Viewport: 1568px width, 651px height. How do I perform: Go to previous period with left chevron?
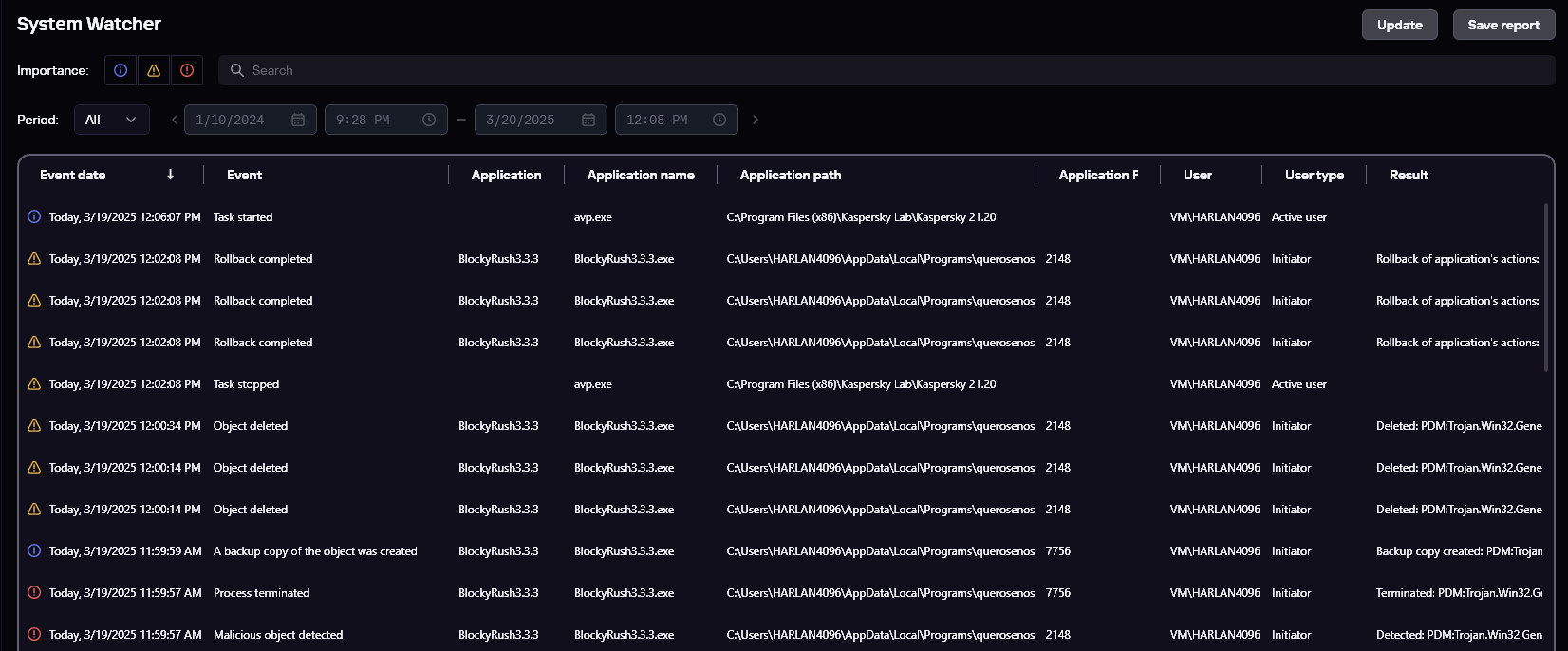point(175,120)
